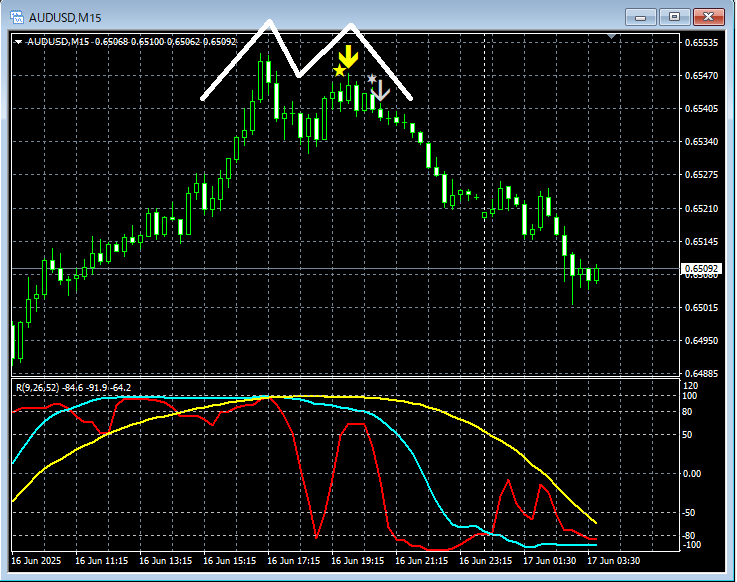This screenshot has height=582, width=737.
Task: Click price level 0.65145 on the axis
Action: click(701, 242)
